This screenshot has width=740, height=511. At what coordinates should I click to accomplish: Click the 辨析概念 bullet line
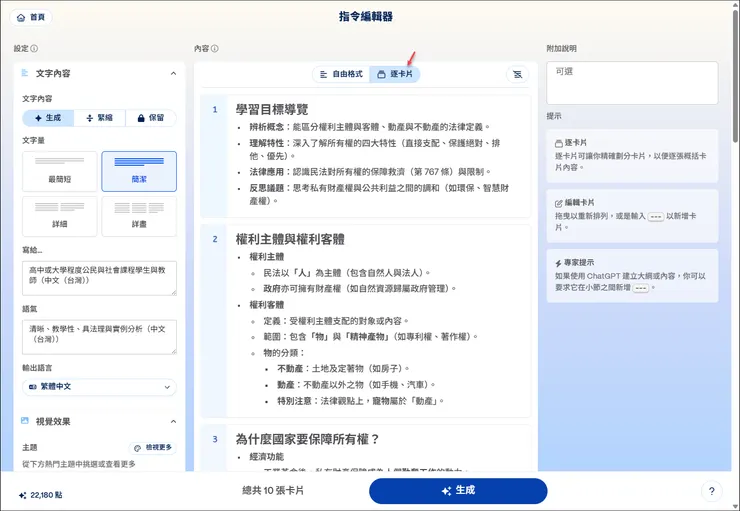[x=370, y=127]
